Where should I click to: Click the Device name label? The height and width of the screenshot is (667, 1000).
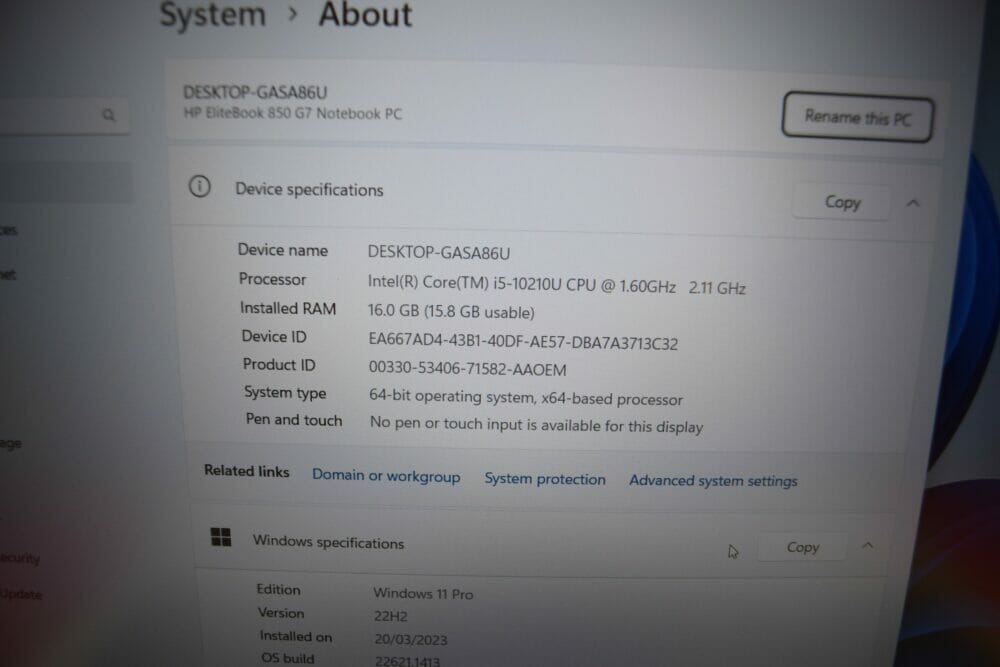click(283, 250)
